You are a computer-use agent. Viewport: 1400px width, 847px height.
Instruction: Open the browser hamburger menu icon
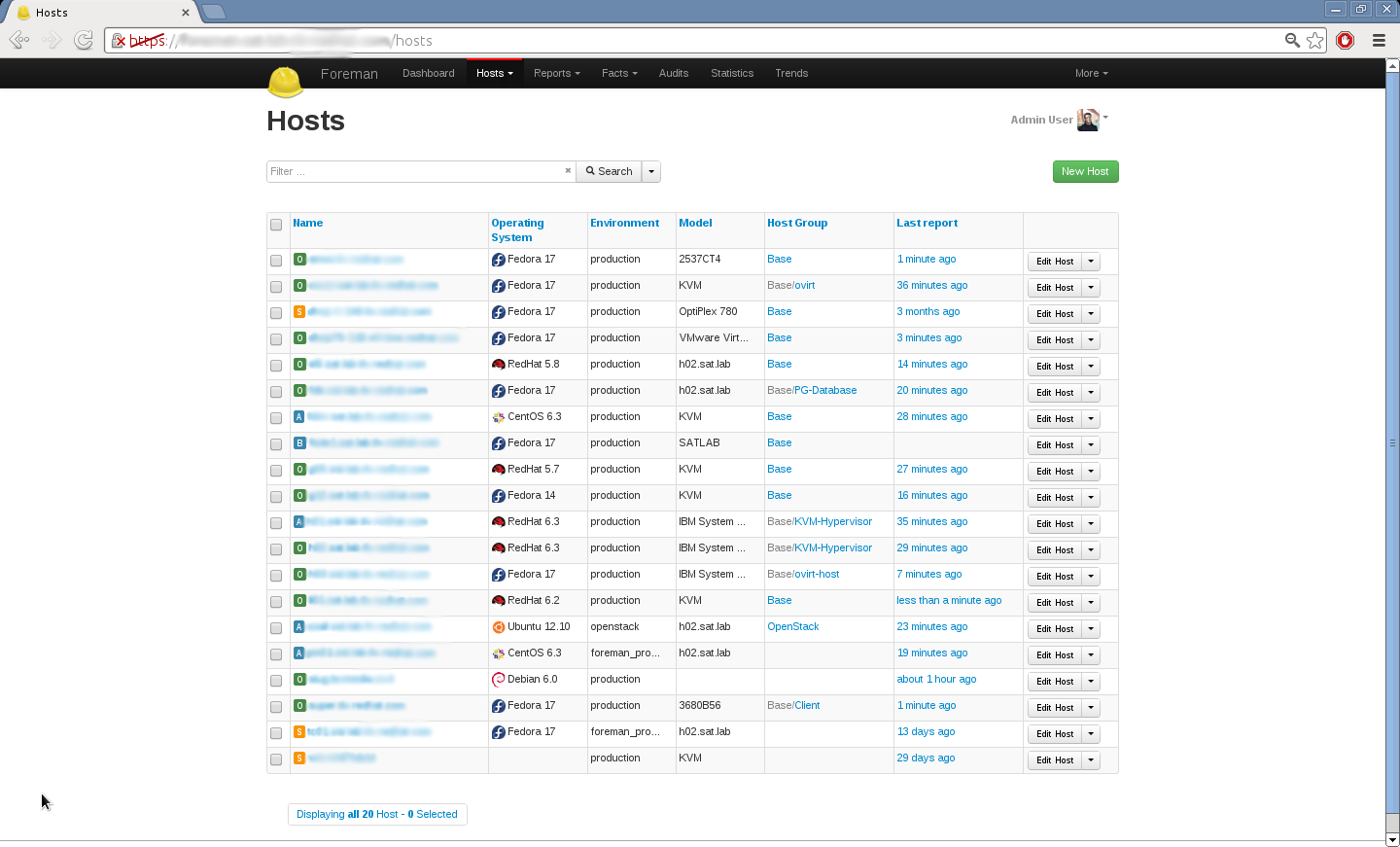pos(1379,40)
